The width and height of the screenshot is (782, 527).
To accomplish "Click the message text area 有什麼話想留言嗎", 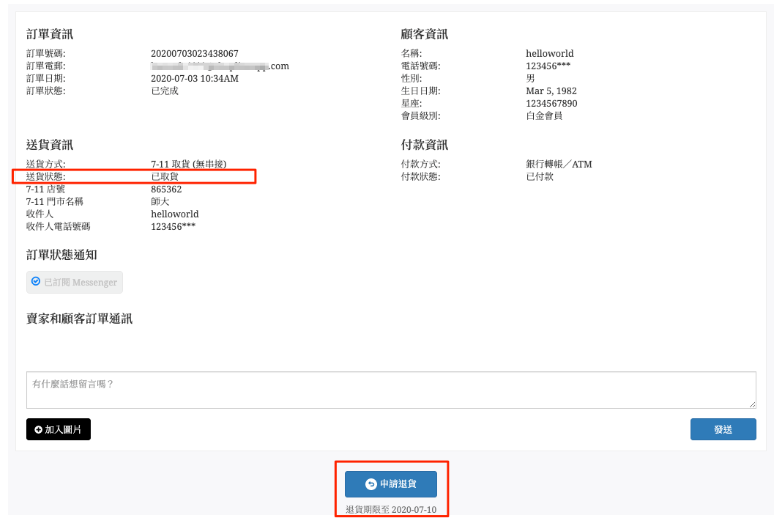I will pyautogui.click(x=391, y=390).
